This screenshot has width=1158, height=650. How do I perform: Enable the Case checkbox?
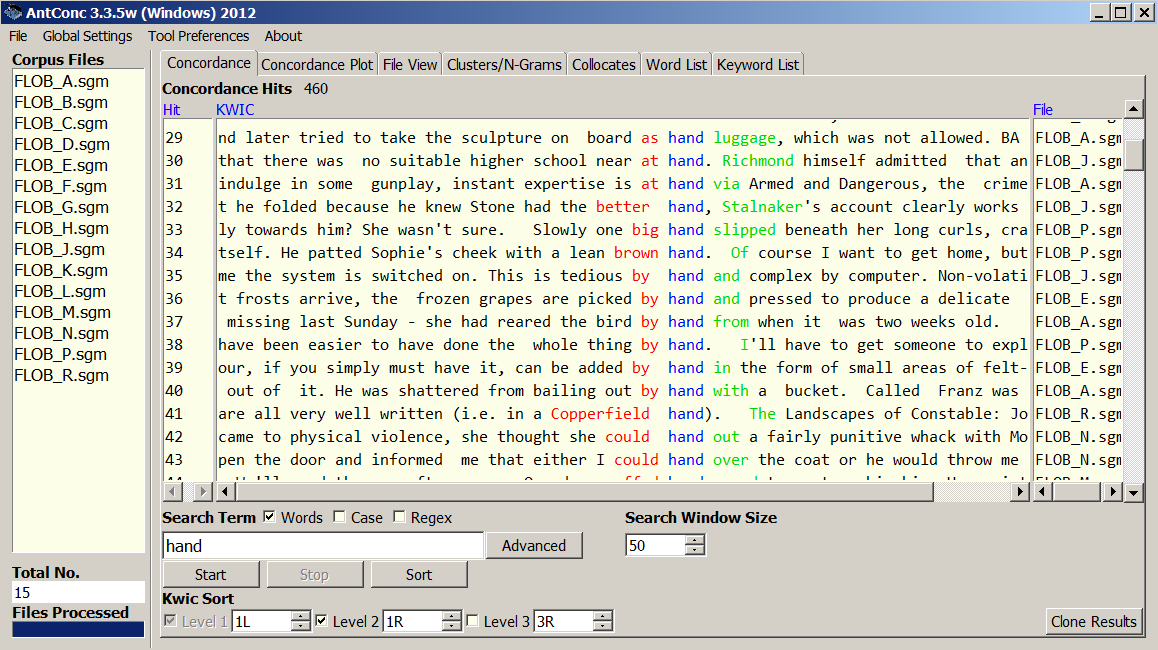[x=340, y=517]
